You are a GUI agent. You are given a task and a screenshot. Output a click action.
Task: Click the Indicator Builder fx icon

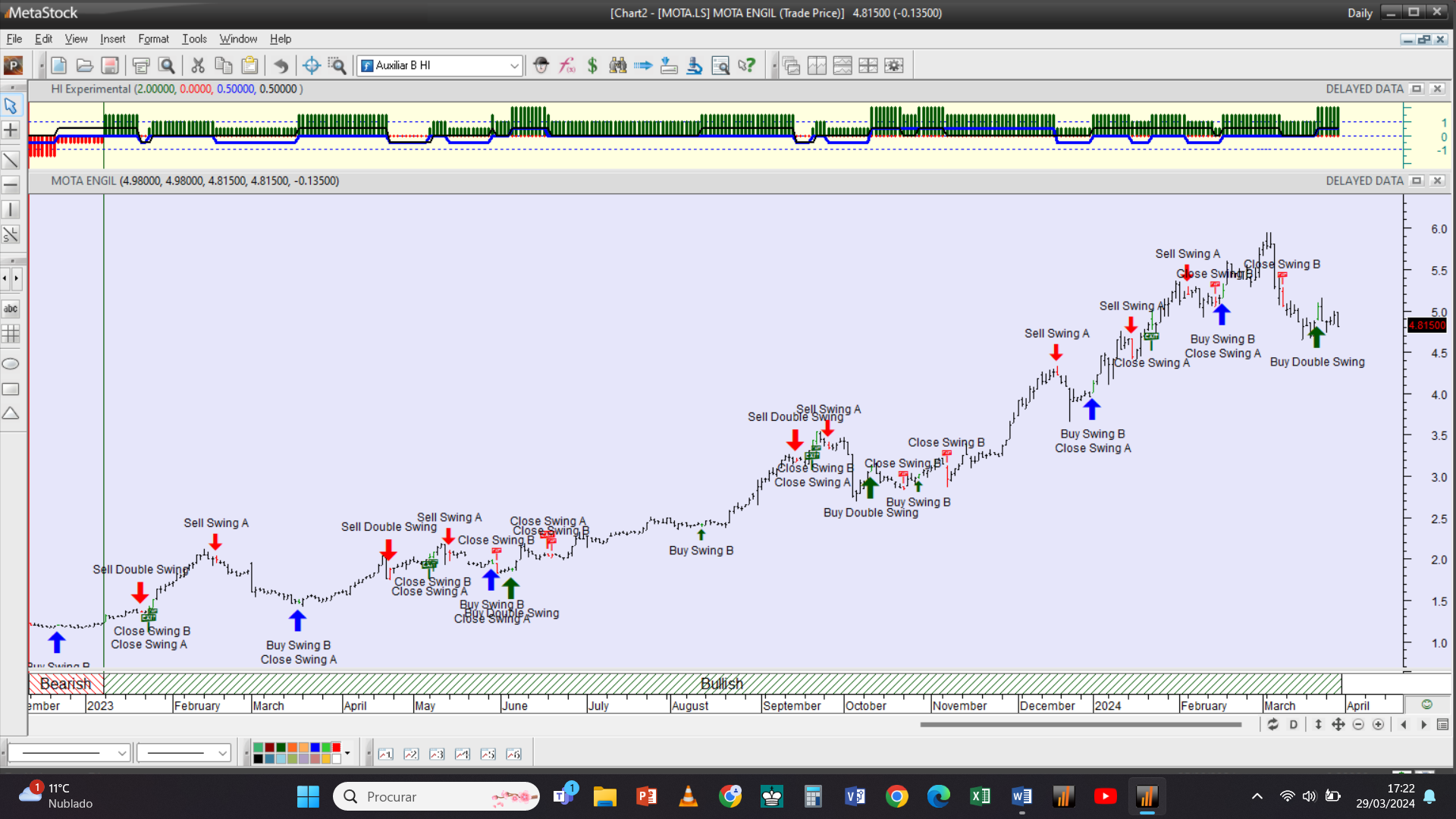coord(566,66)
